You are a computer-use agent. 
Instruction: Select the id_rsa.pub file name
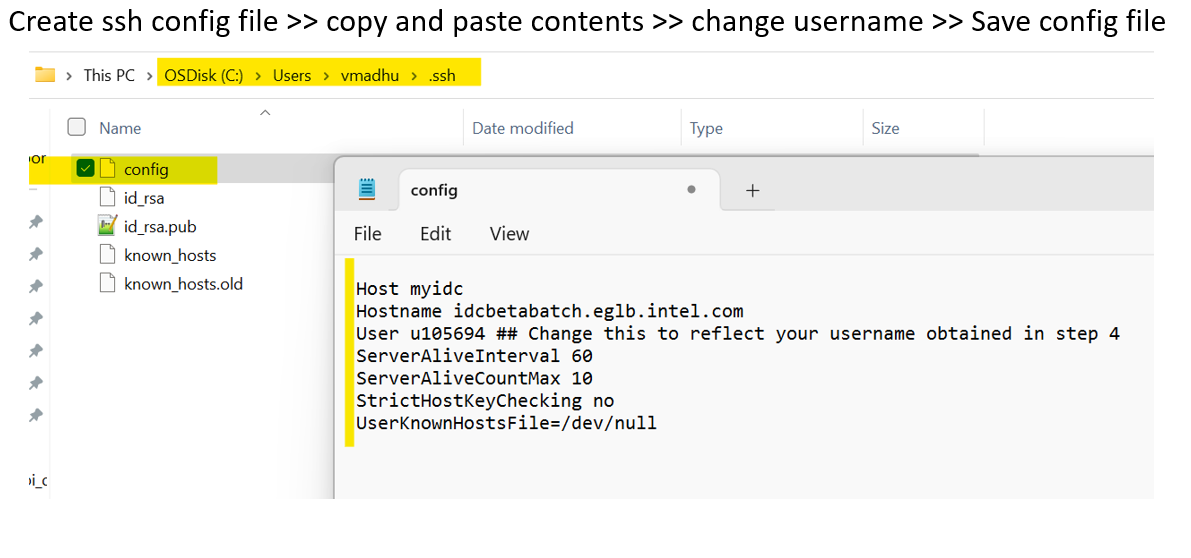pyautogui.click(x=160, y=226)
